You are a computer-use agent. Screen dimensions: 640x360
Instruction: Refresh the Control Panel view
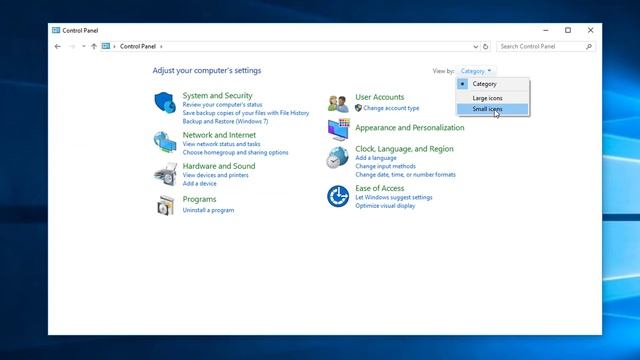(485, 47)
